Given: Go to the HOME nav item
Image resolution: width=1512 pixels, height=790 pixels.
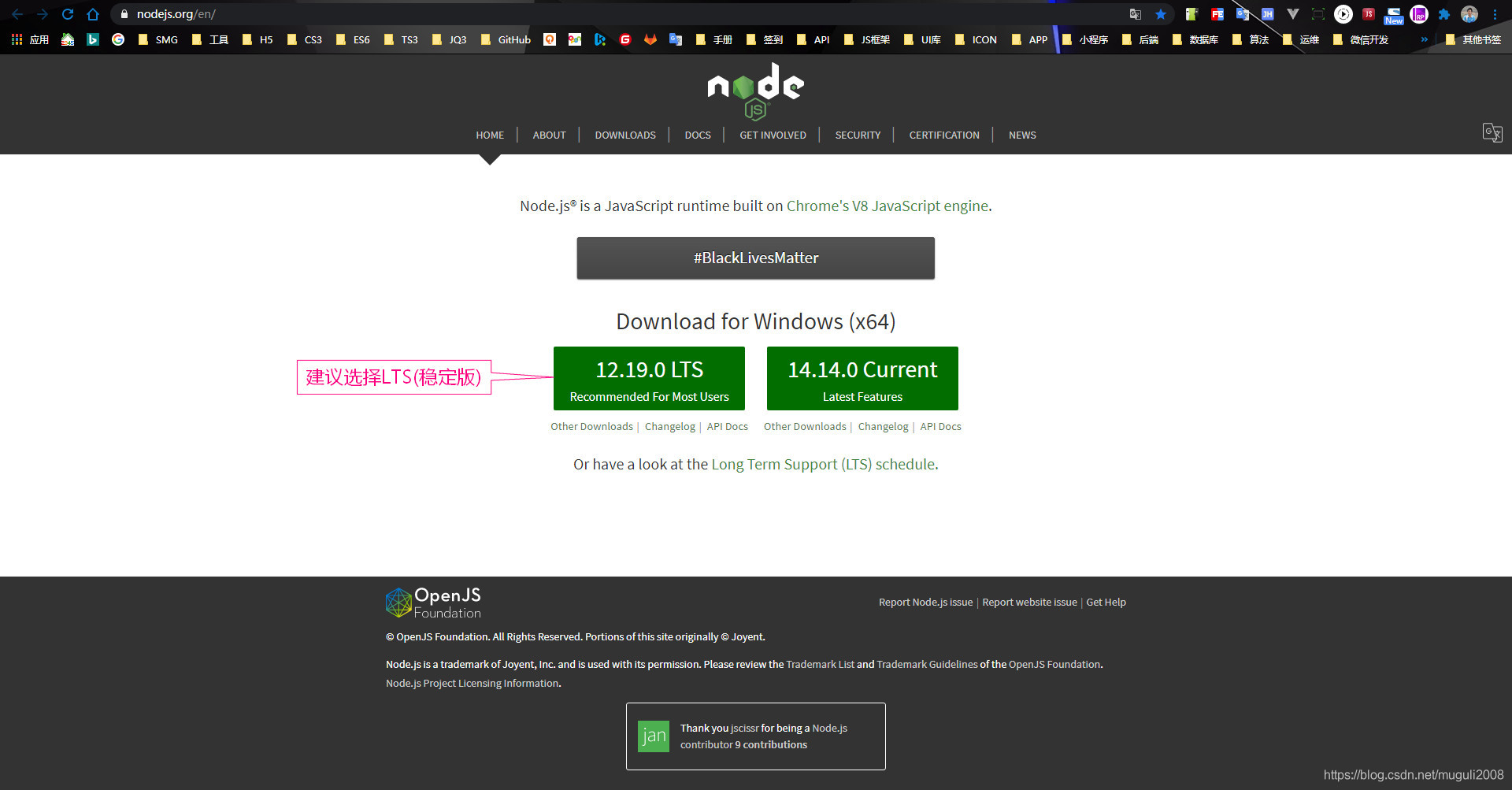Looking at the screenshot, I should [x=490, y=135].
